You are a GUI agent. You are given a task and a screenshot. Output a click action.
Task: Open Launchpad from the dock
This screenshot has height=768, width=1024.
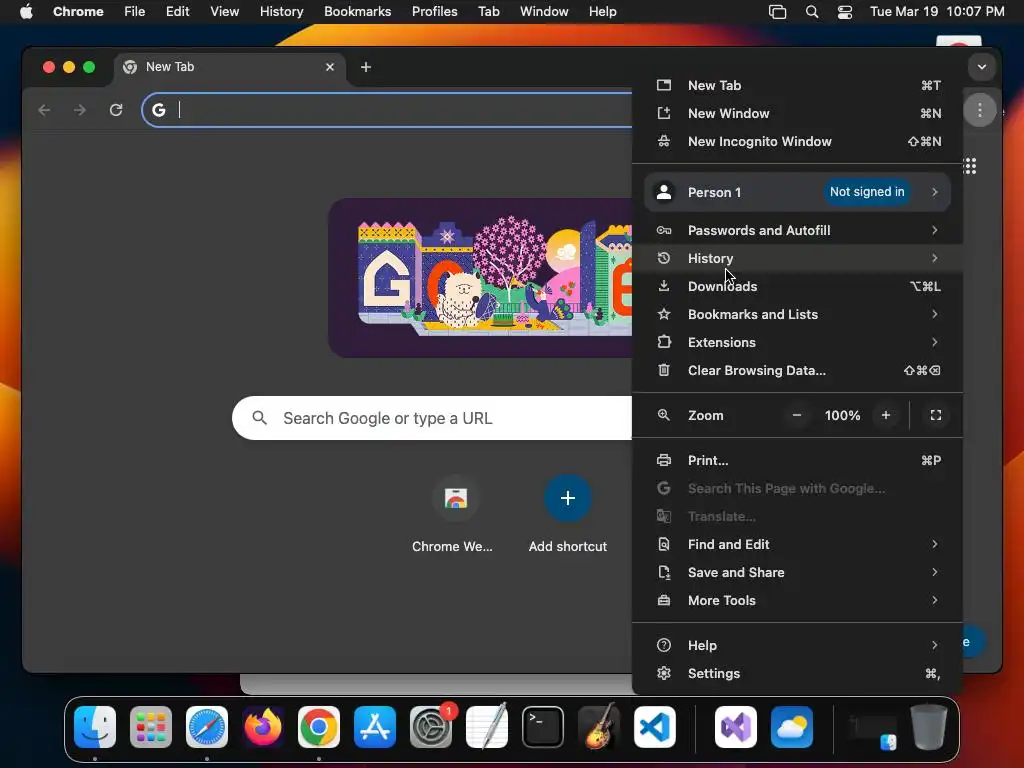coord(151,727)
